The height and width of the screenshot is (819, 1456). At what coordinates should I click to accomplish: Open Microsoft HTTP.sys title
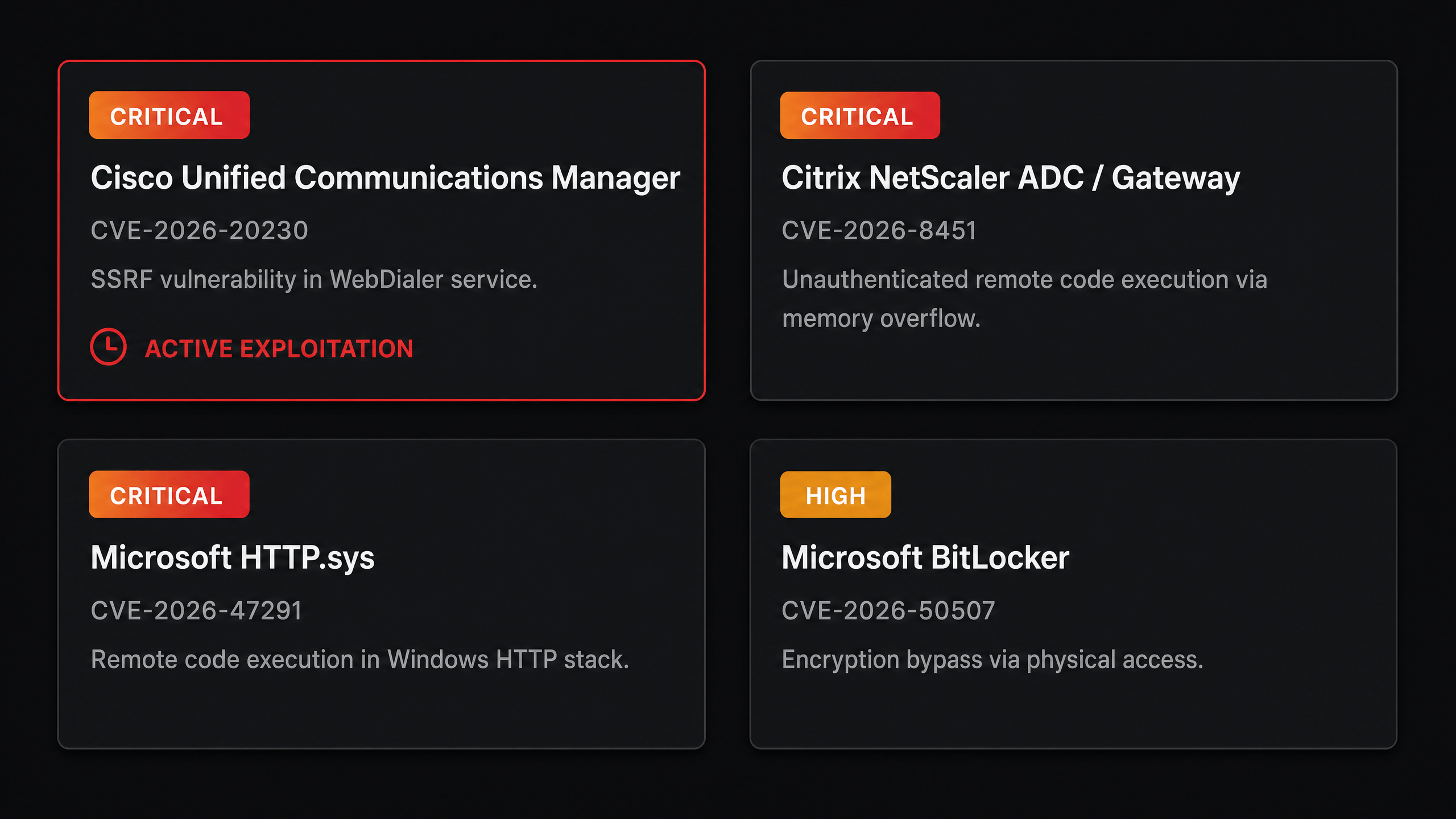click(x=233, y=558)
